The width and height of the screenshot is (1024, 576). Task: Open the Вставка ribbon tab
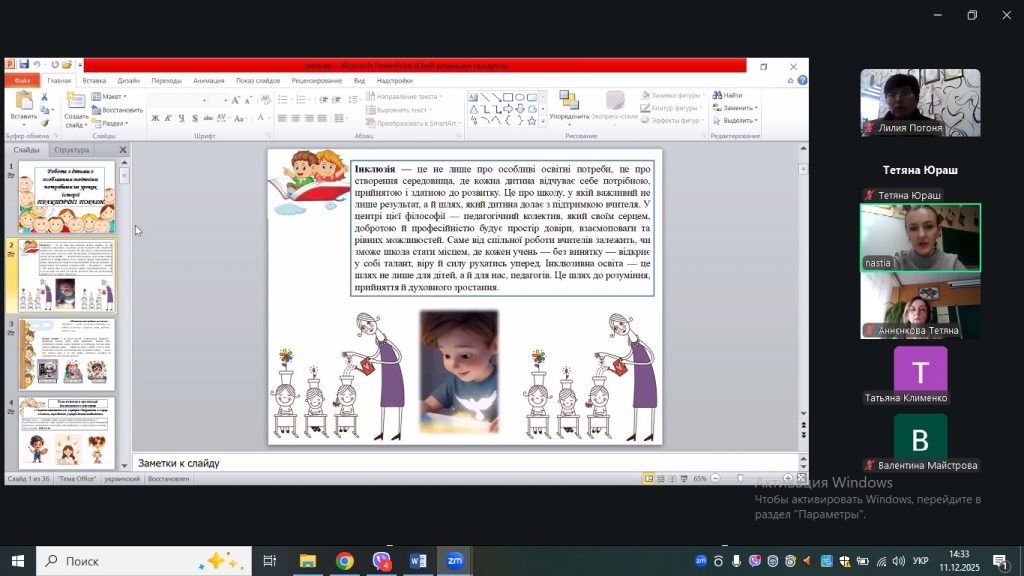[x=94, y=80]
